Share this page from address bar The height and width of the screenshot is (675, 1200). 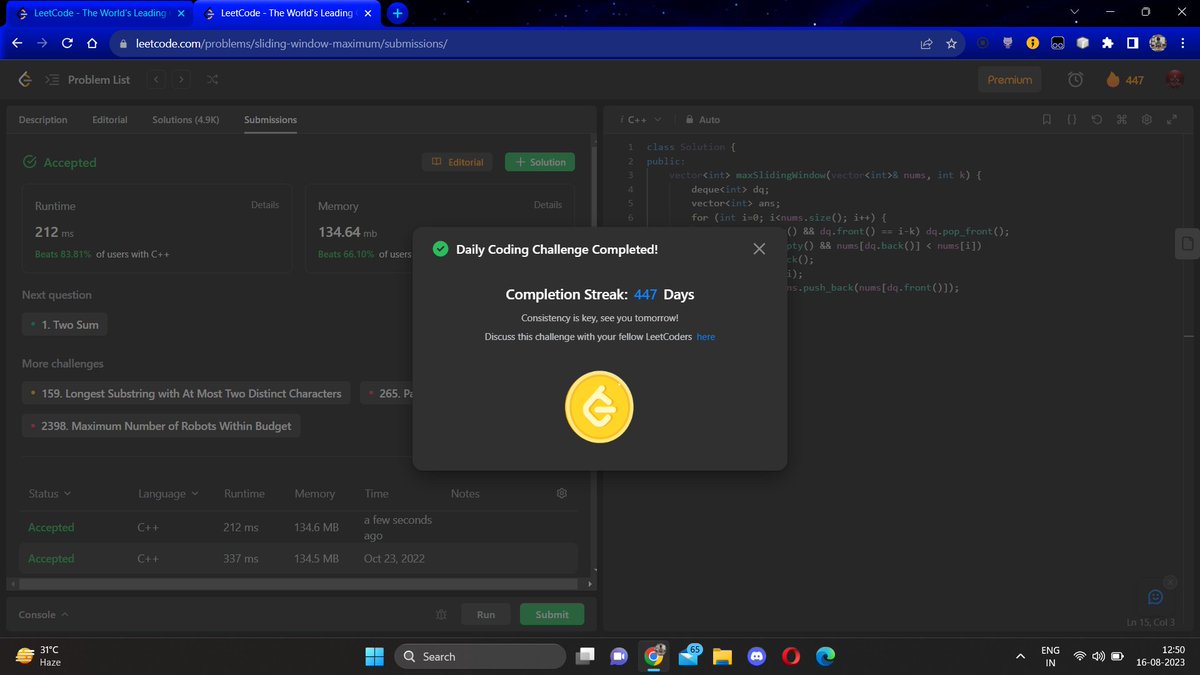click(x=926, y=44)
